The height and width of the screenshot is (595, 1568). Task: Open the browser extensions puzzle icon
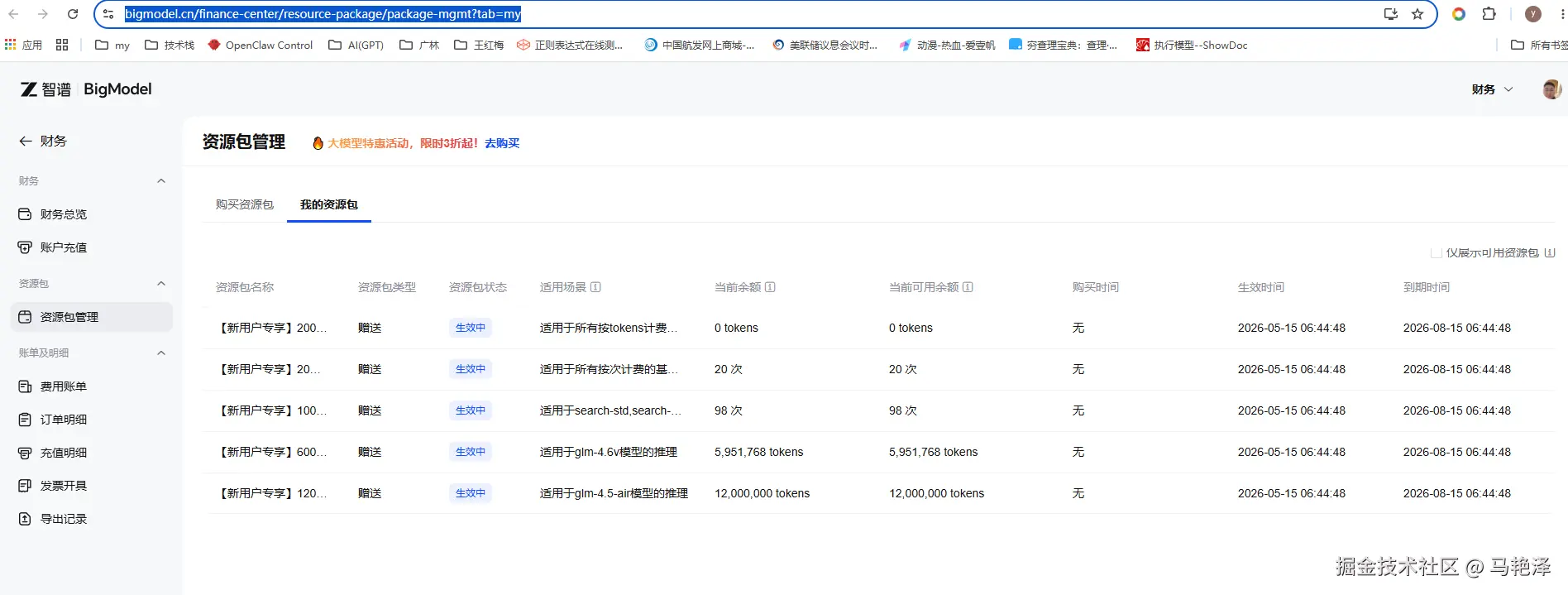coord(1489,14)
